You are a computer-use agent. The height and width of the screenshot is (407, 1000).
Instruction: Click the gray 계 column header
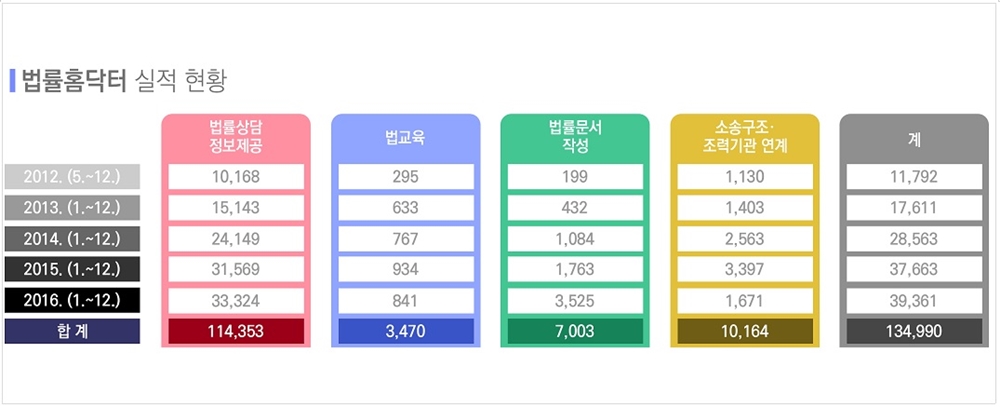point(914,137)
